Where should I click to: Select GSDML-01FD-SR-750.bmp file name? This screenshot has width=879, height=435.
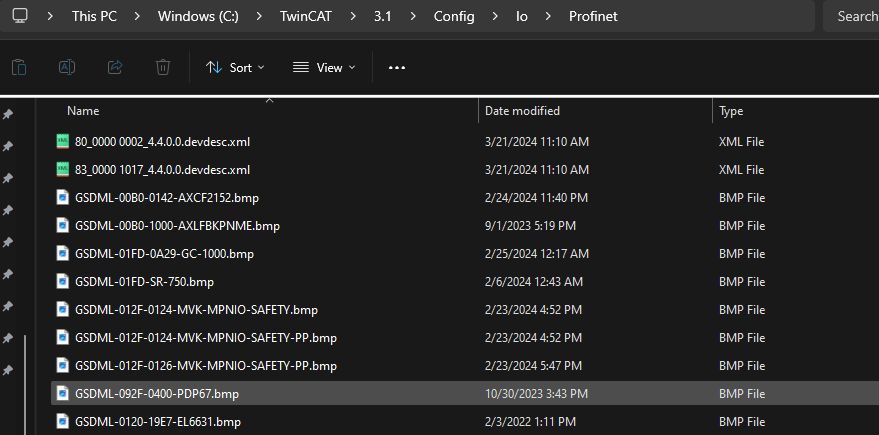(x=144, y=282)
